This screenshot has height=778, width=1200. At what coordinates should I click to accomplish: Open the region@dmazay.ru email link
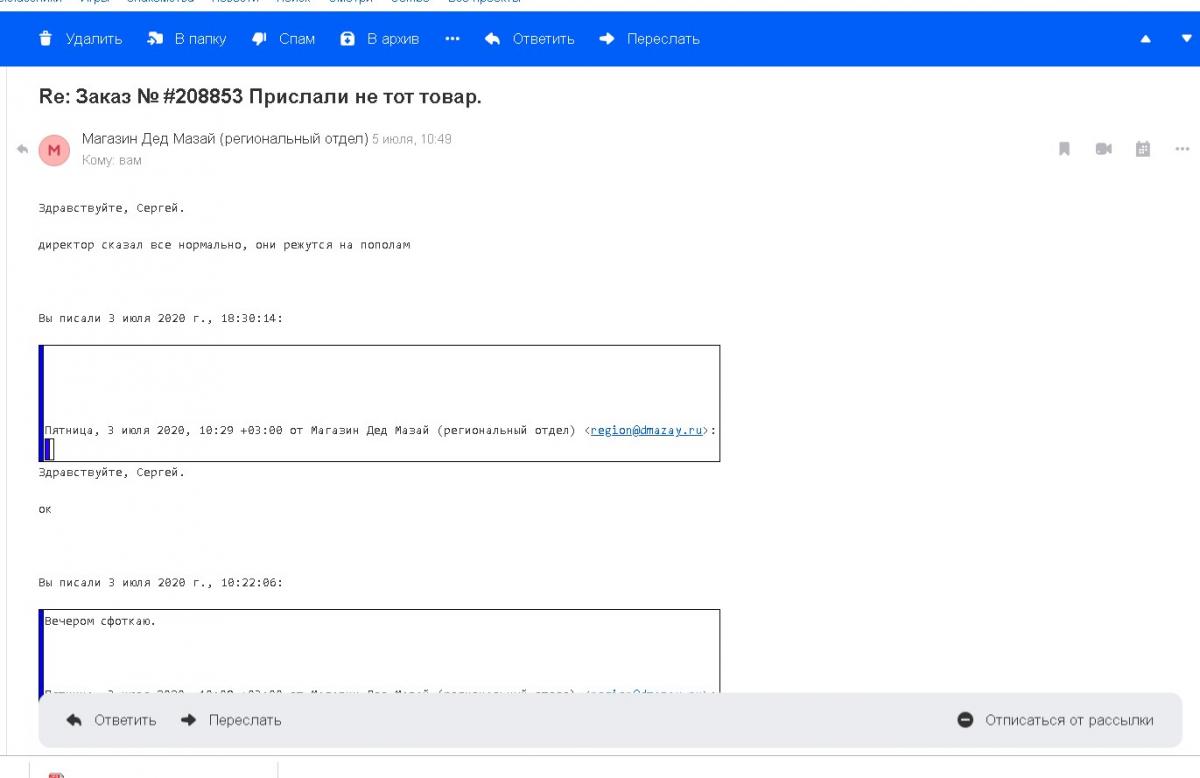(646, 430)
